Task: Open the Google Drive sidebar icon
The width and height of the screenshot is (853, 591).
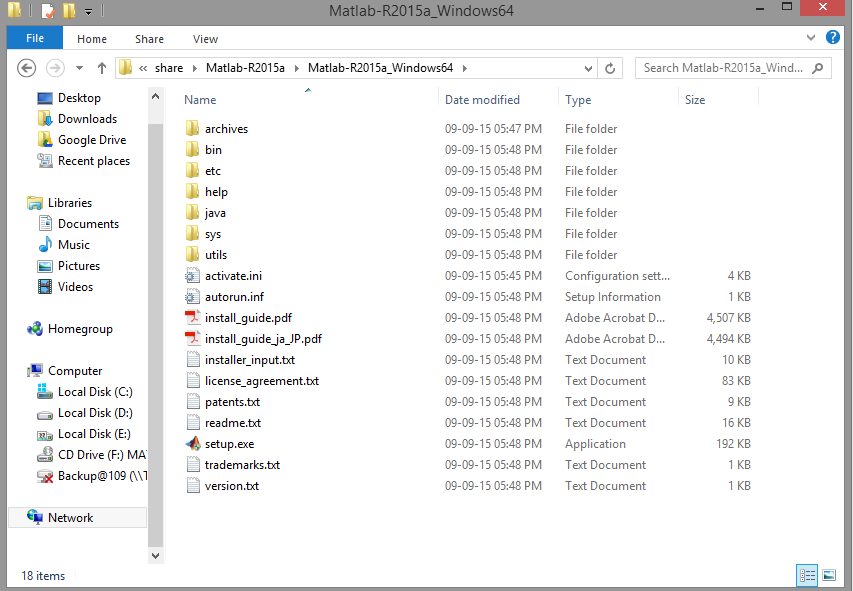Action: [45, 140]
